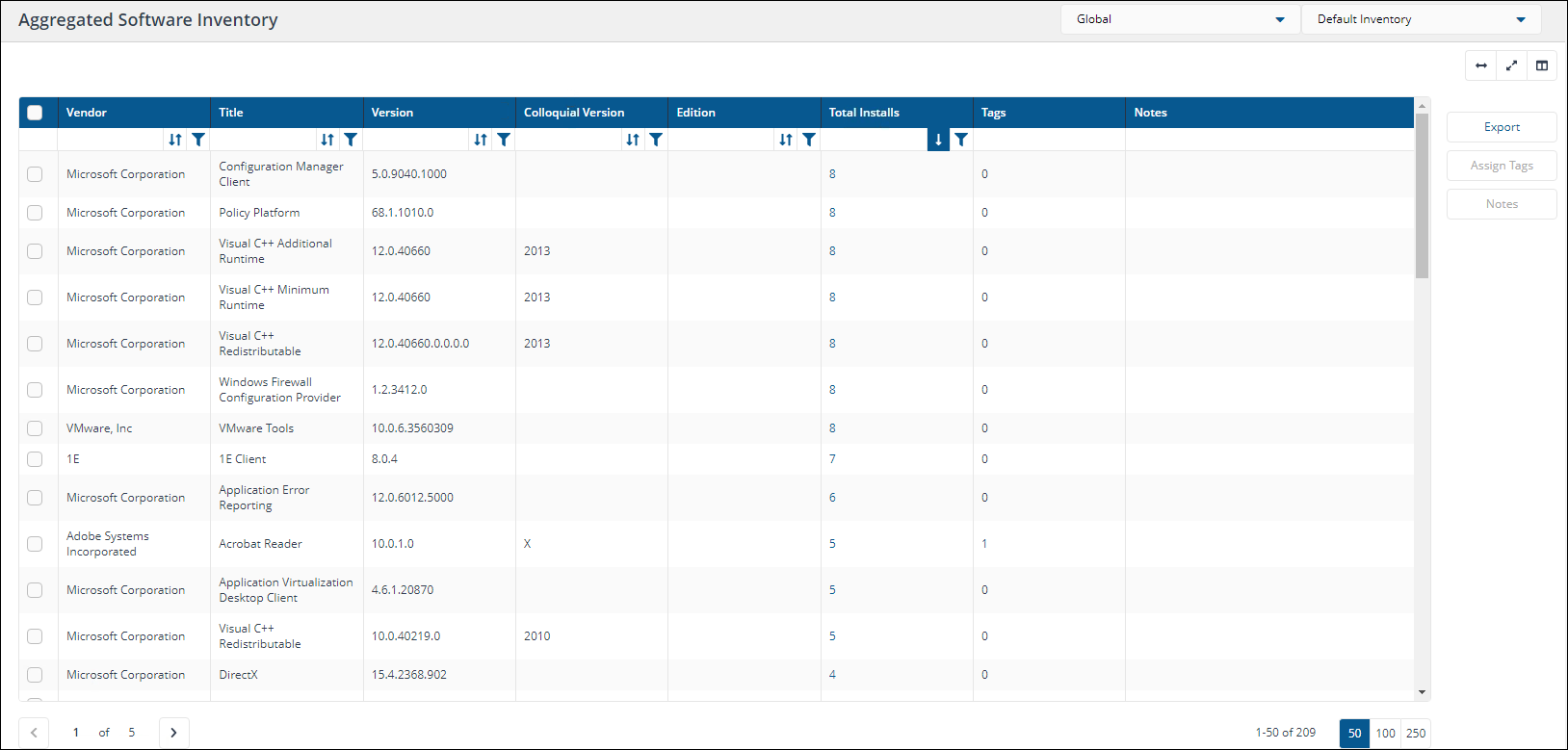Click the Export button
This screenshot has height=750, width=1568.
(1502, 127)
